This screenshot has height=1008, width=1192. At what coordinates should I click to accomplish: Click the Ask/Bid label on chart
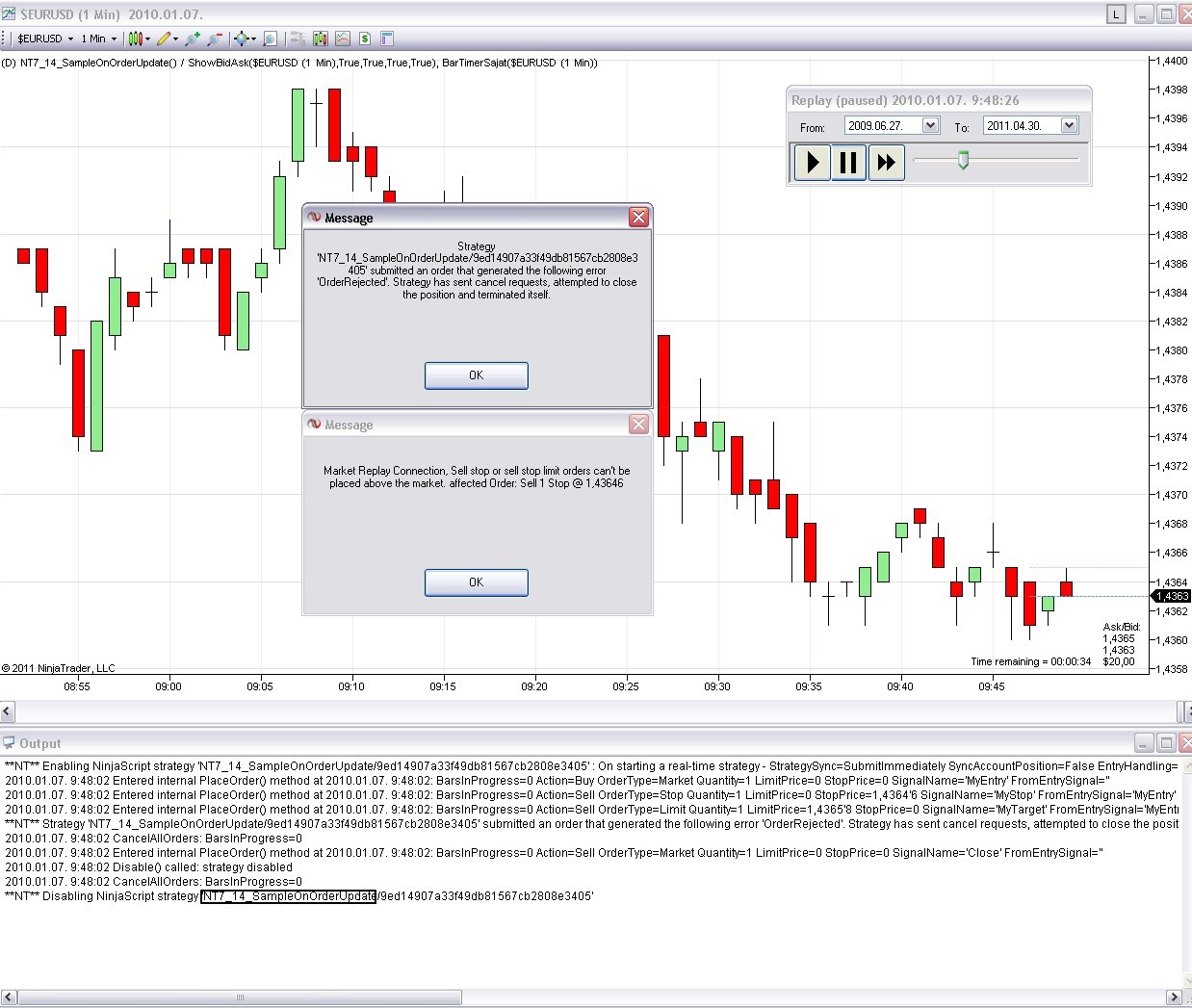tap(1121, 627)
